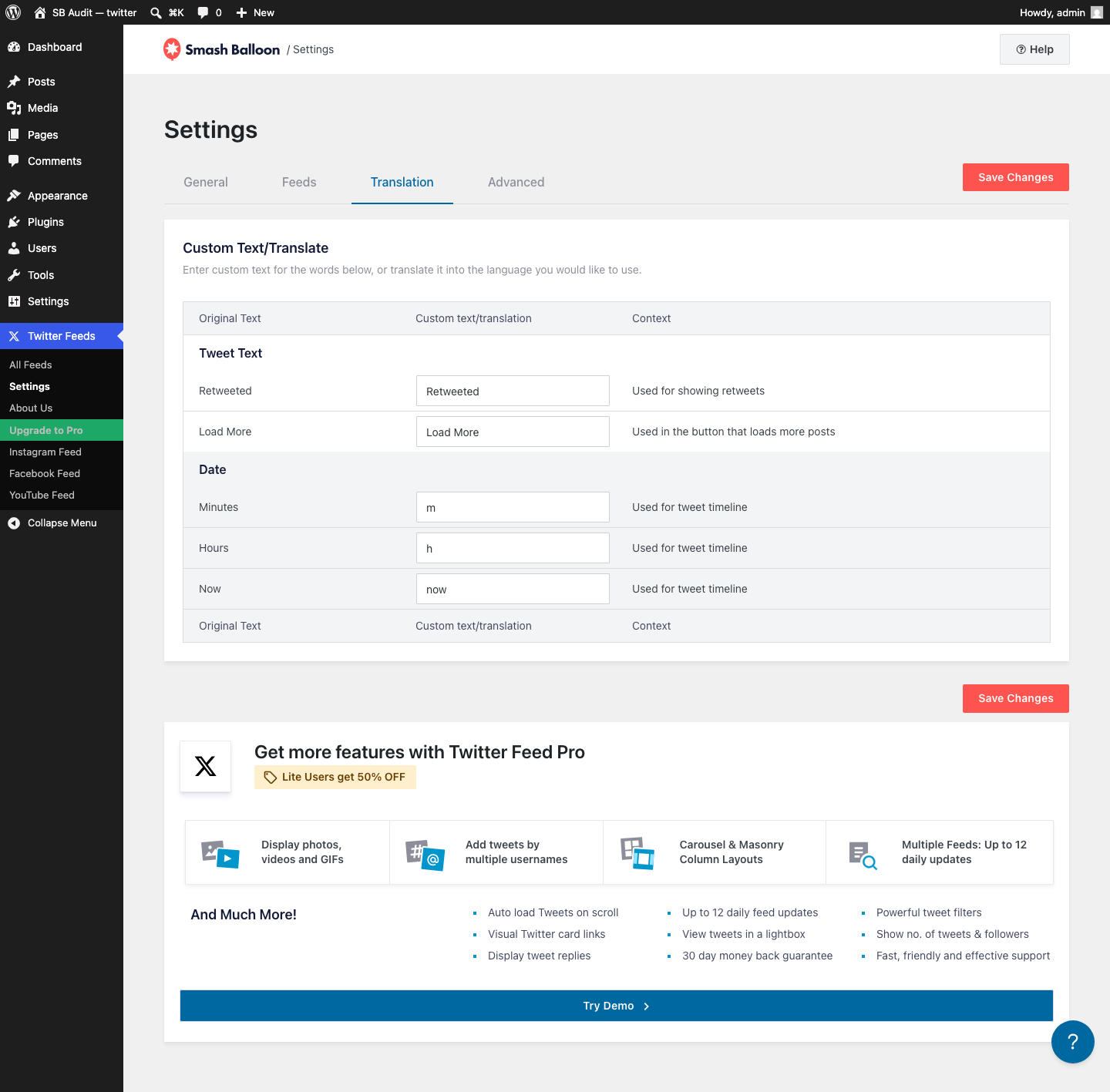The image size is (1110, 1092).
Task: Click the Retweeted translation input field
Action: 513,391
